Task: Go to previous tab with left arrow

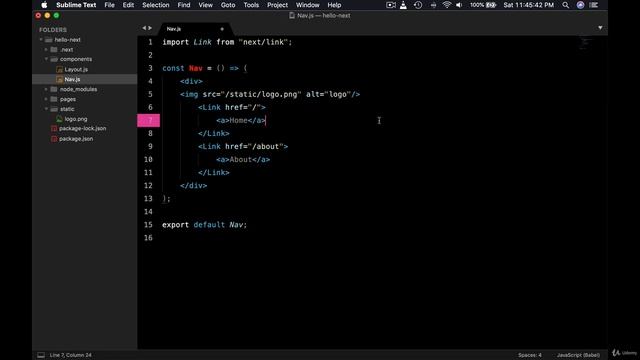Action: 144,28
